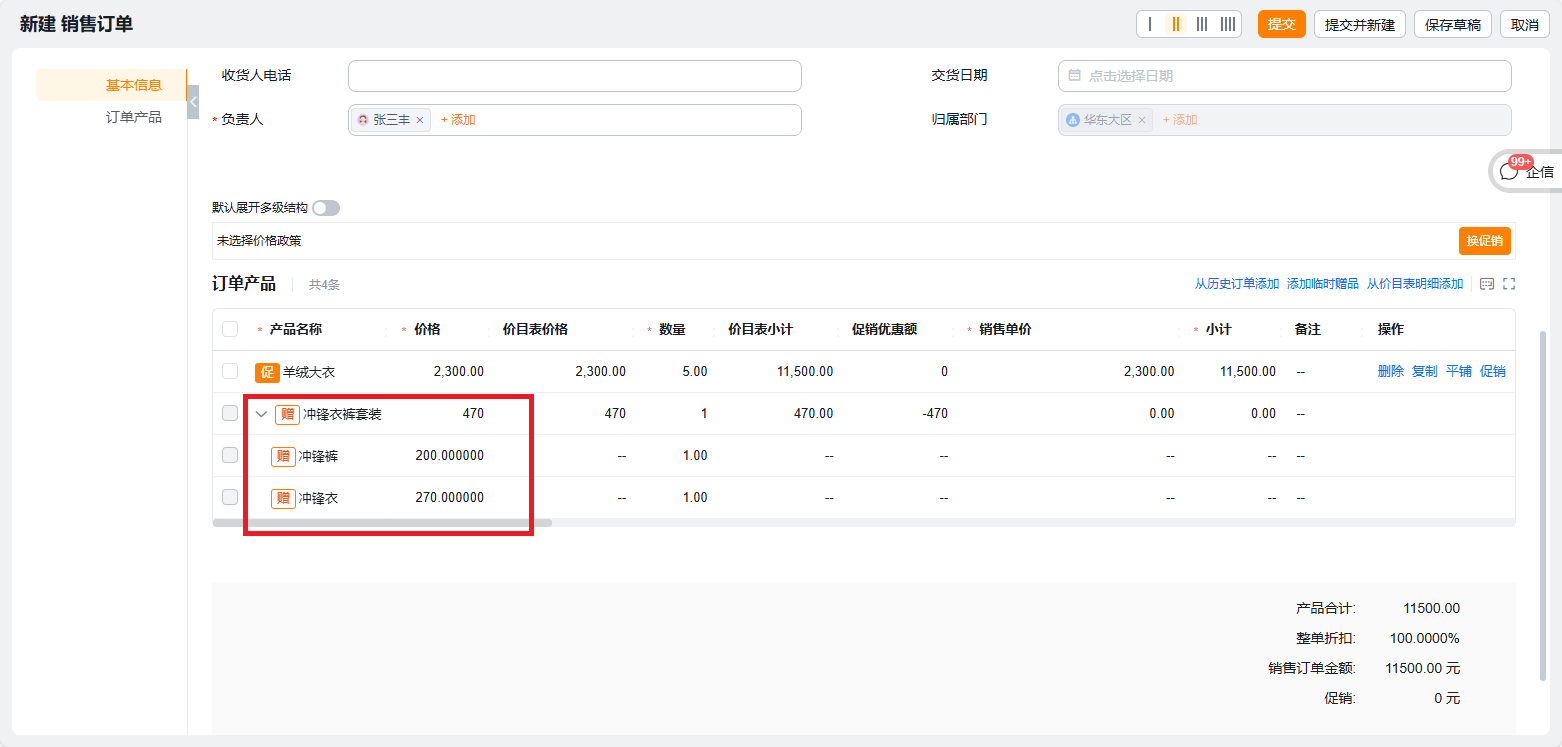The image size is (1562, 747).
Task: Check the 冲锋裤 row checkbox
Action: click(230, 455)
